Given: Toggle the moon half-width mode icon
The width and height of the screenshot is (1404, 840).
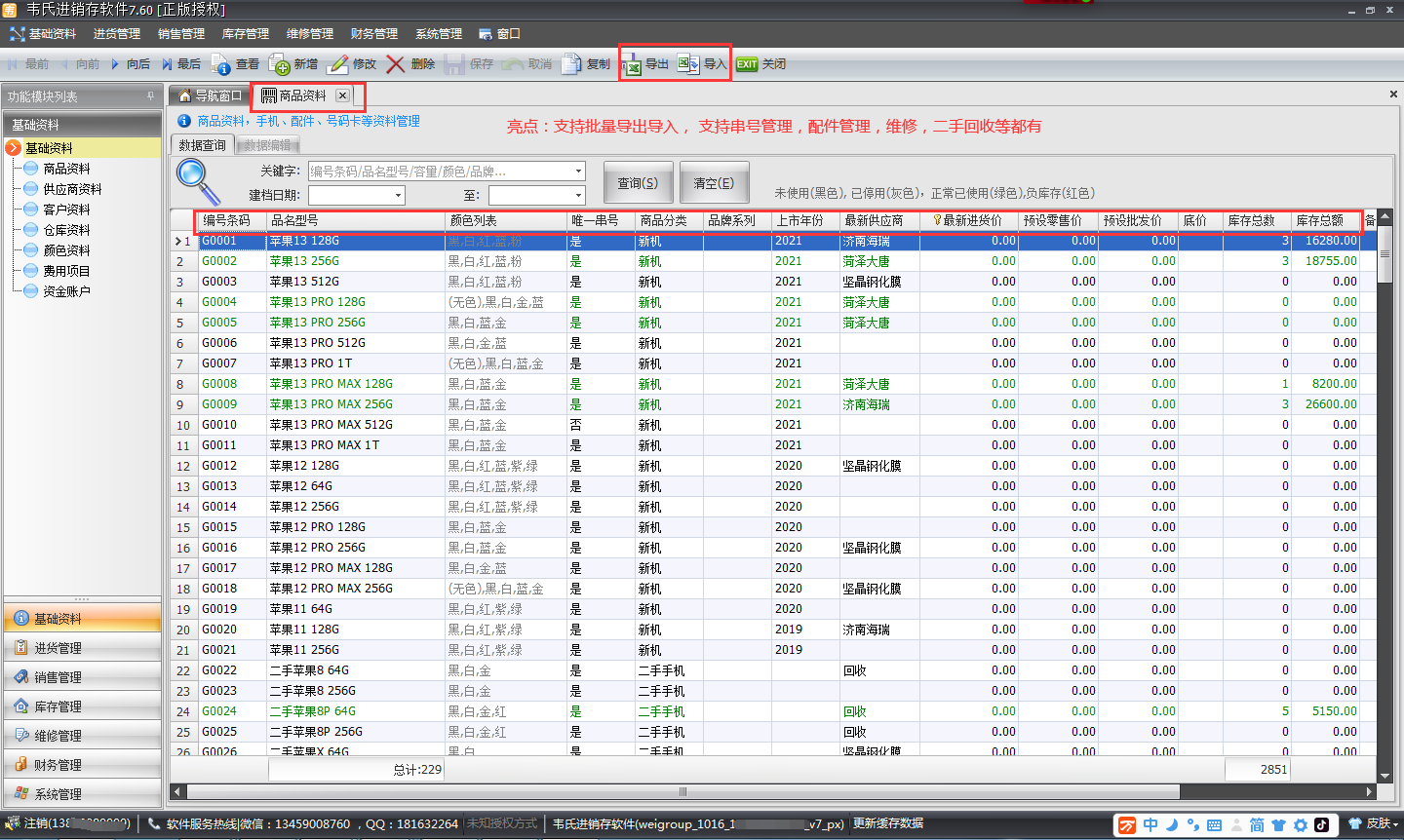Looking at the screenshot, I should coord(1172,824).
